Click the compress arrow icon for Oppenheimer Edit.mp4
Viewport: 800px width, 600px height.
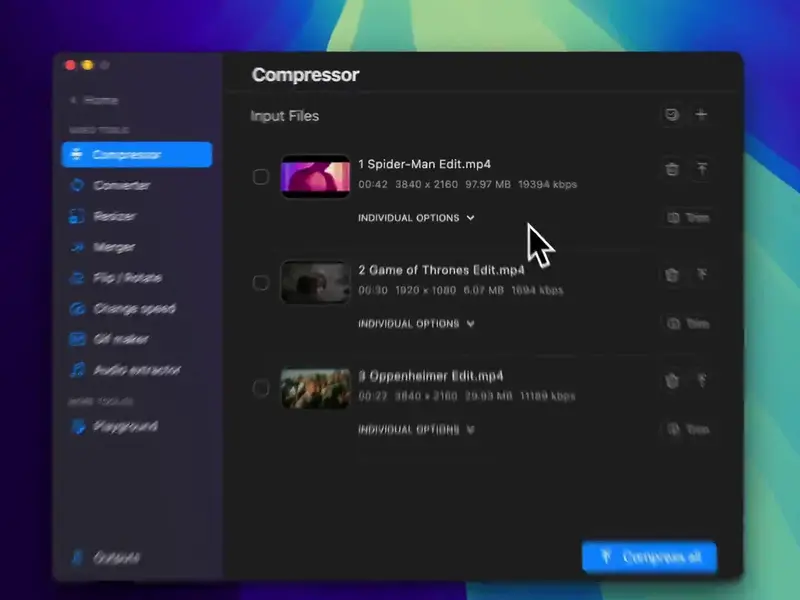(x=702, y=381)
